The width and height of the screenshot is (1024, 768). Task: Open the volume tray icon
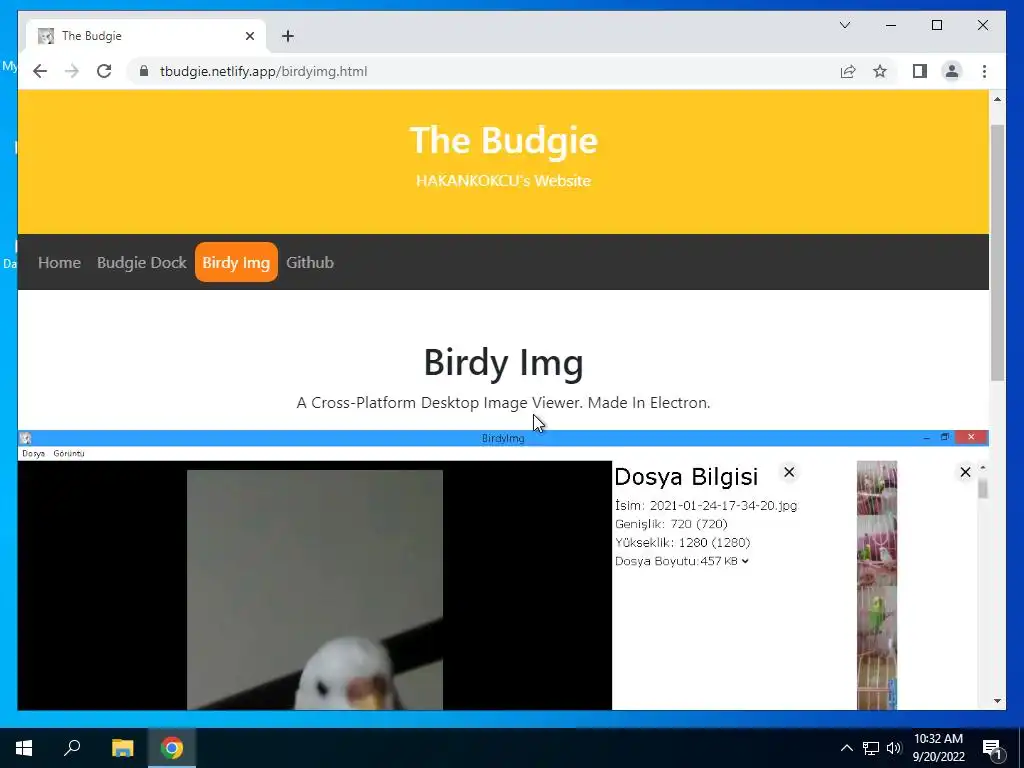click(894, 748)
